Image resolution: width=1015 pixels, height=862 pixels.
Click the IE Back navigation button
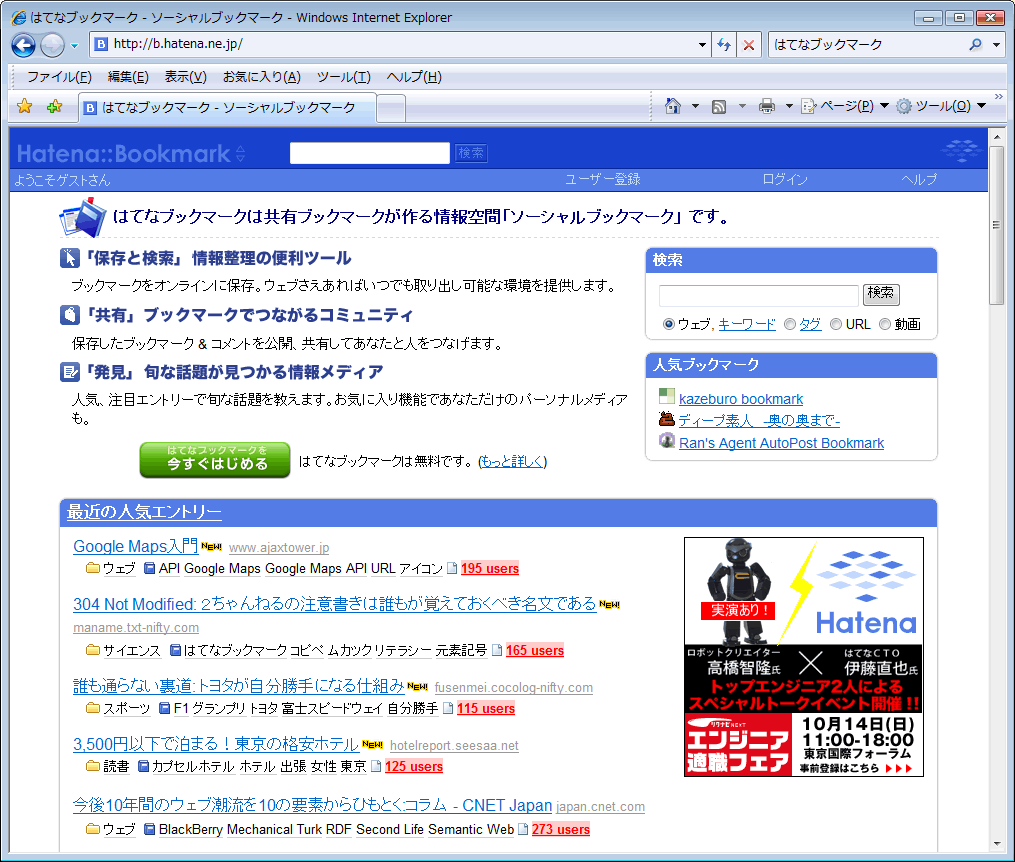[24, 45]
